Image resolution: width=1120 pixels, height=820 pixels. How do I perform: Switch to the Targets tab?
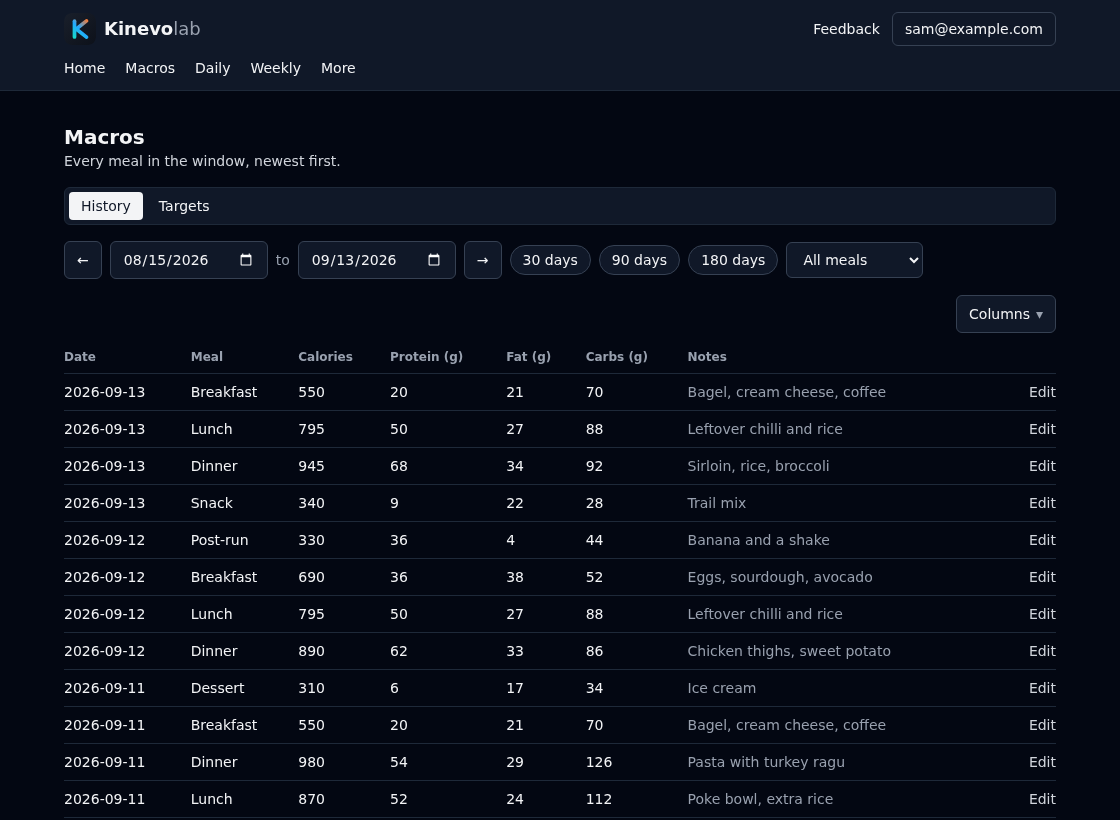coord(184,206)
